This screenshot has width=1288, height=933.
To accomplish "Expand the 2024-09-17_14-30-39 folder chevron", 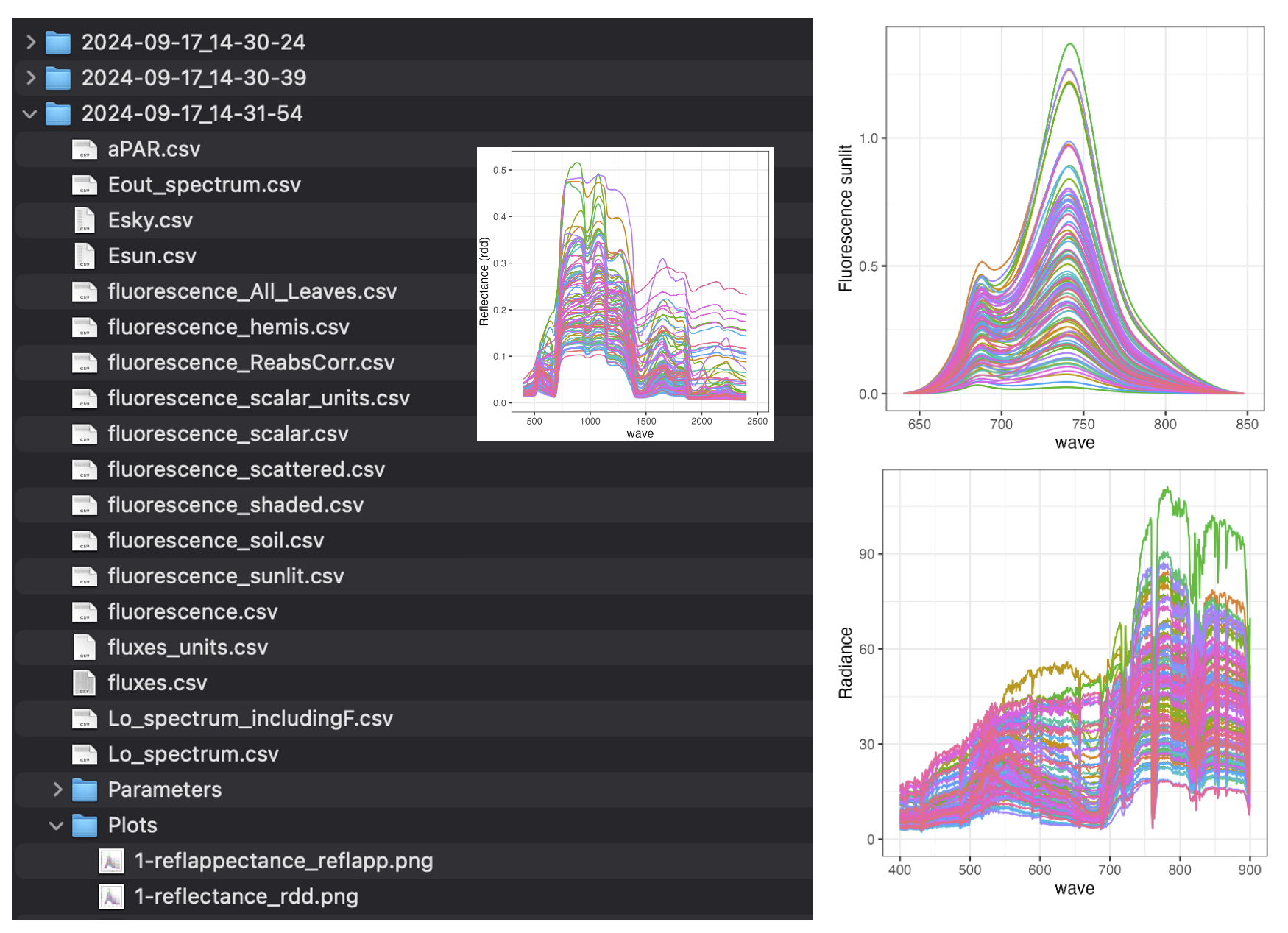I will tap(30, 78).
